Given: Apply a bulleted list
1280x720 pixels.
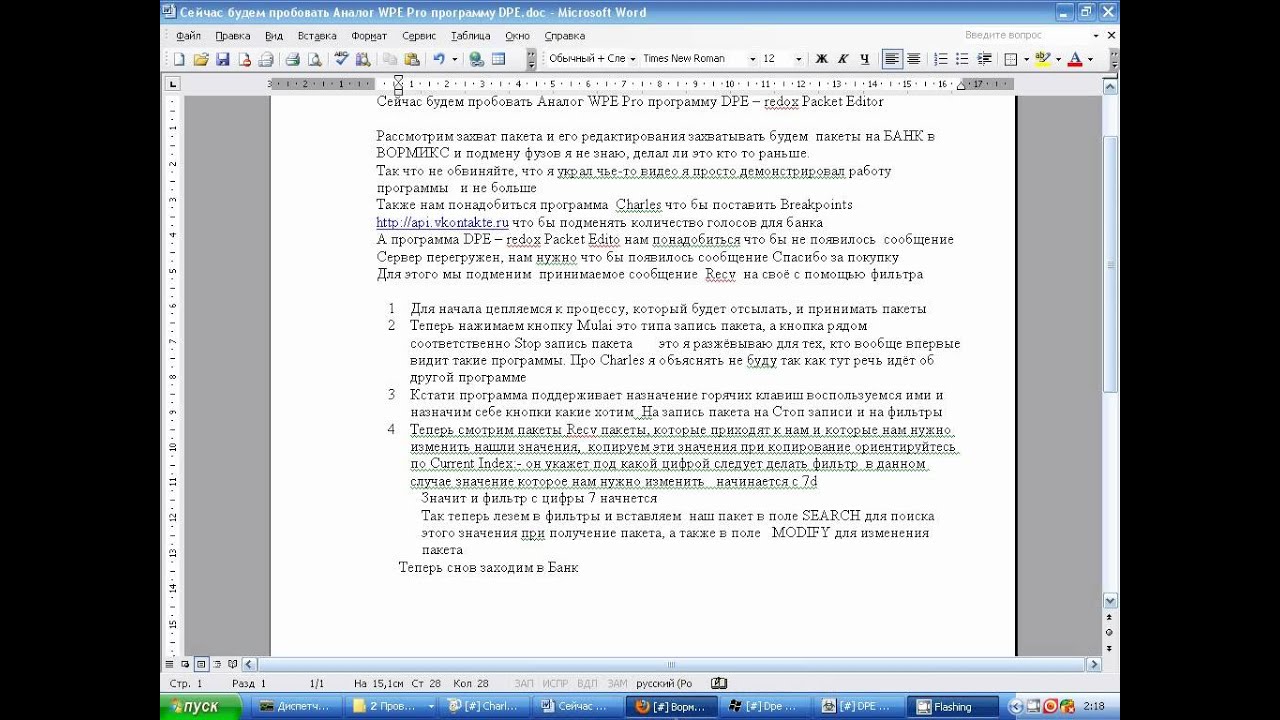Looking at the screenshot, I should point(962,59).
